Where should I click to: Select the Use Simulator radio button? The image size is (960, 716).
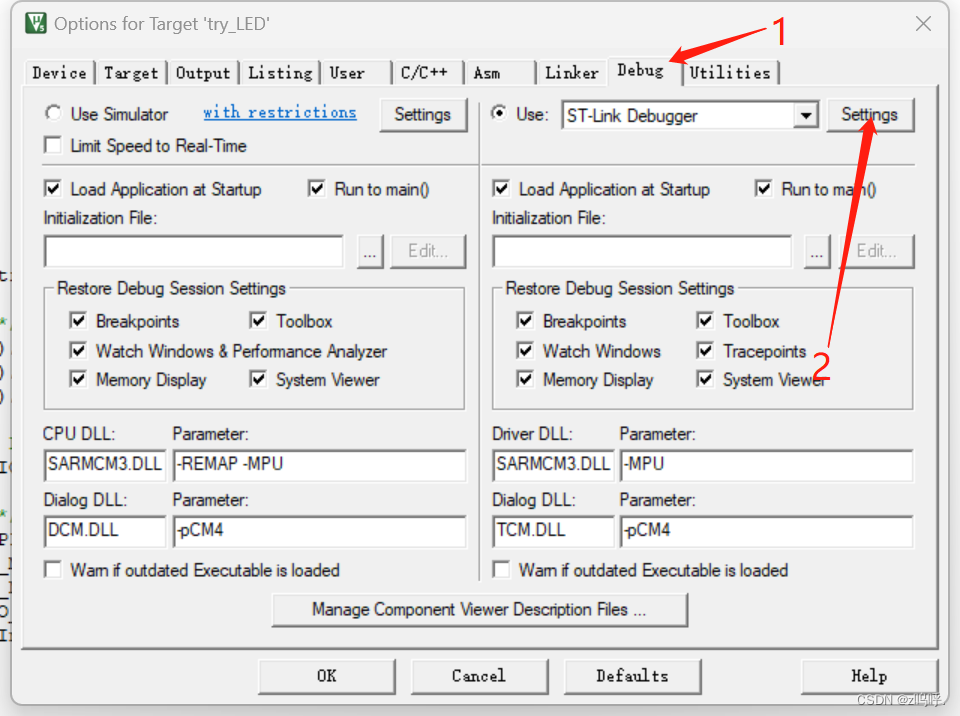point(53,113)
